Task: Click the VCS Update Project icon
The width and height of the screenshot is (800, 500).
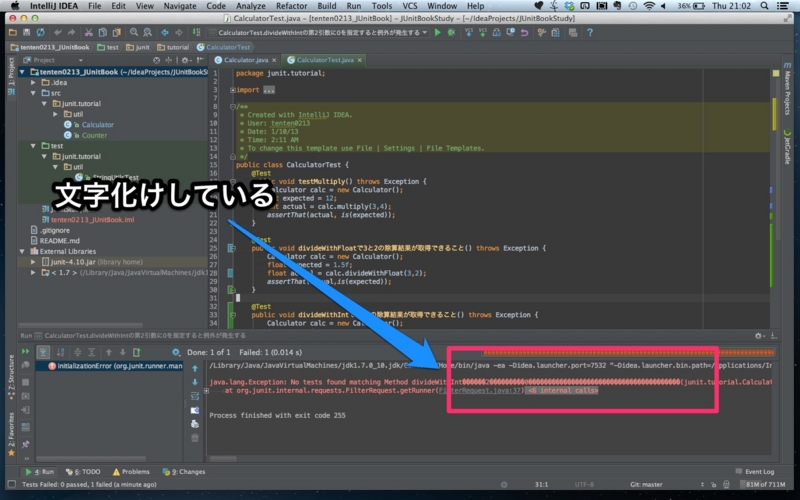Action: 469,33
